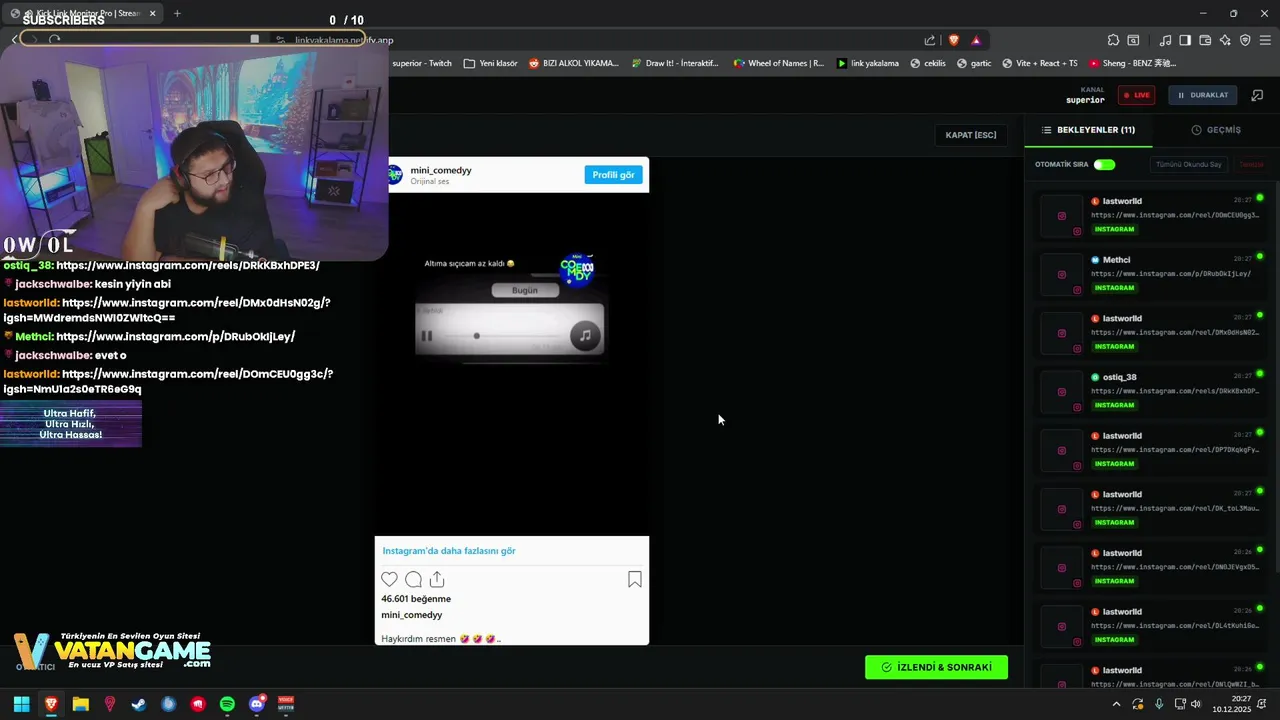This screenshot has height=720, width=1280.
Task: Click the INSTAGRAM tag on ostiq_38 item
Action: (x=1115, y=405)
